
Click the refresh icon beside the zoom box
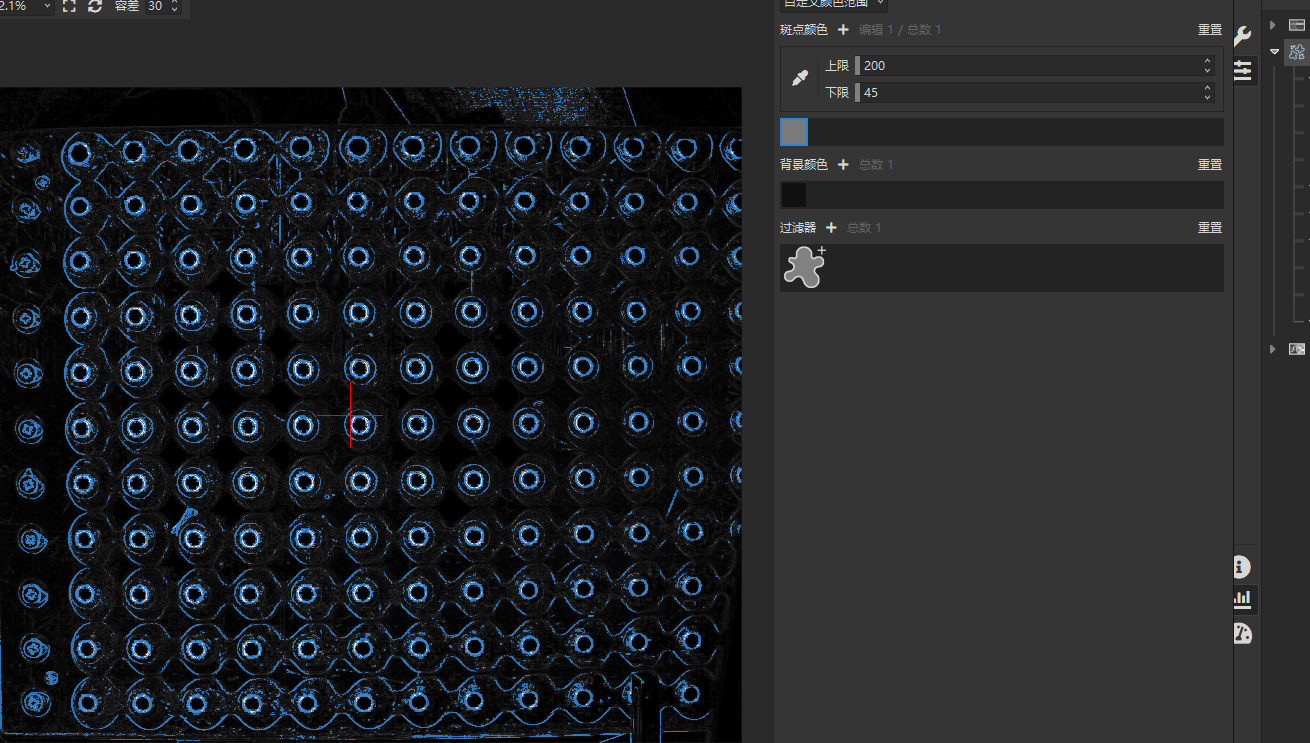click(x=95, y=6)
